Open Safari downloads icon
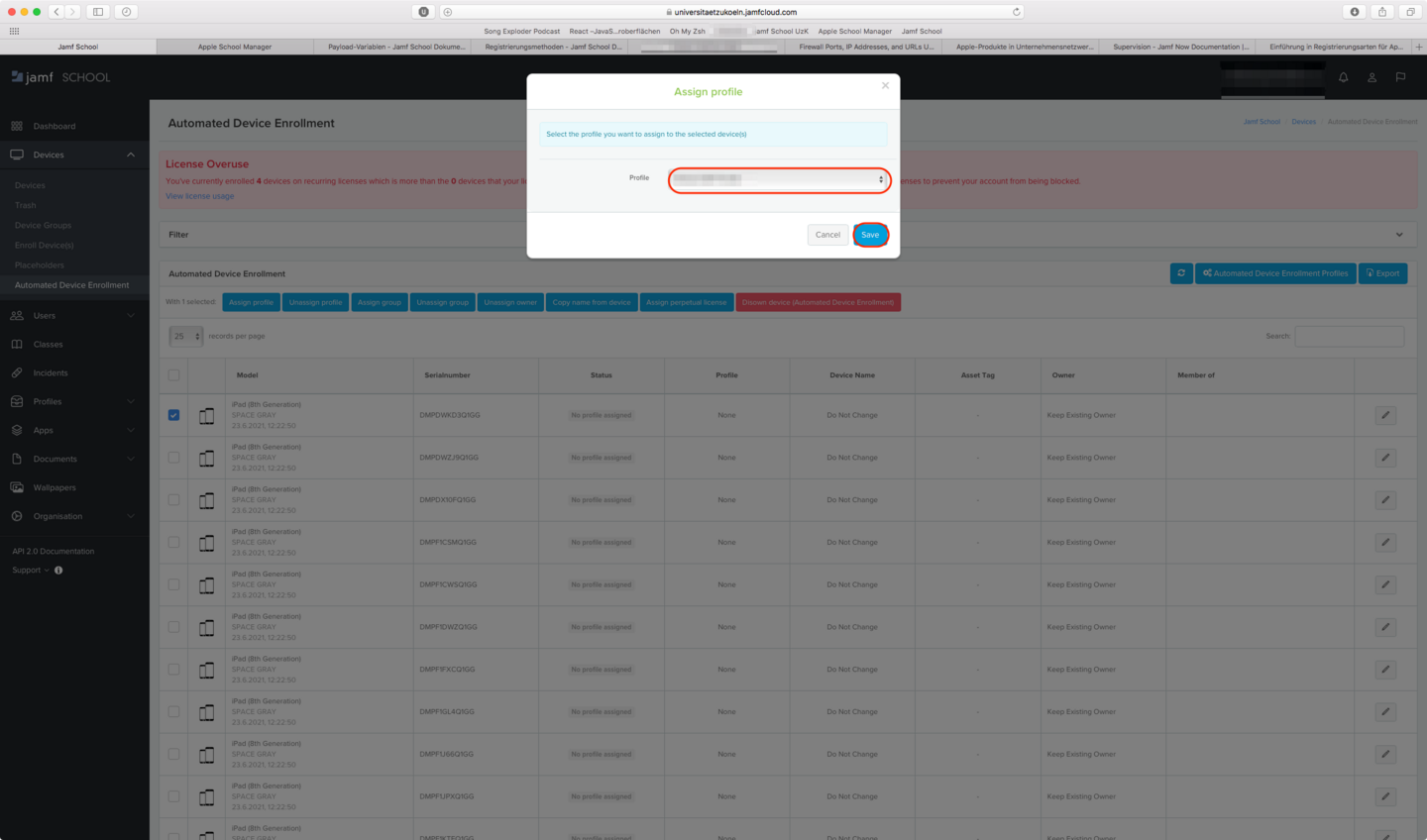1427x840 pixels. 1355,12
